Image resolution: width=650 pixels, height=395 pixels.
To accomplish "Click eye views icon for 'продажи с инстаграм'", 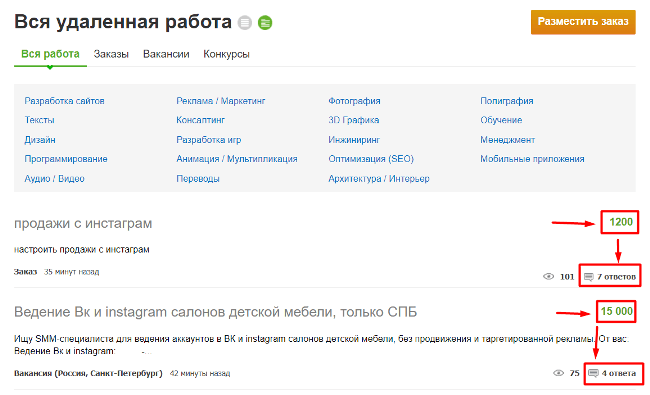I will [548, 276].
